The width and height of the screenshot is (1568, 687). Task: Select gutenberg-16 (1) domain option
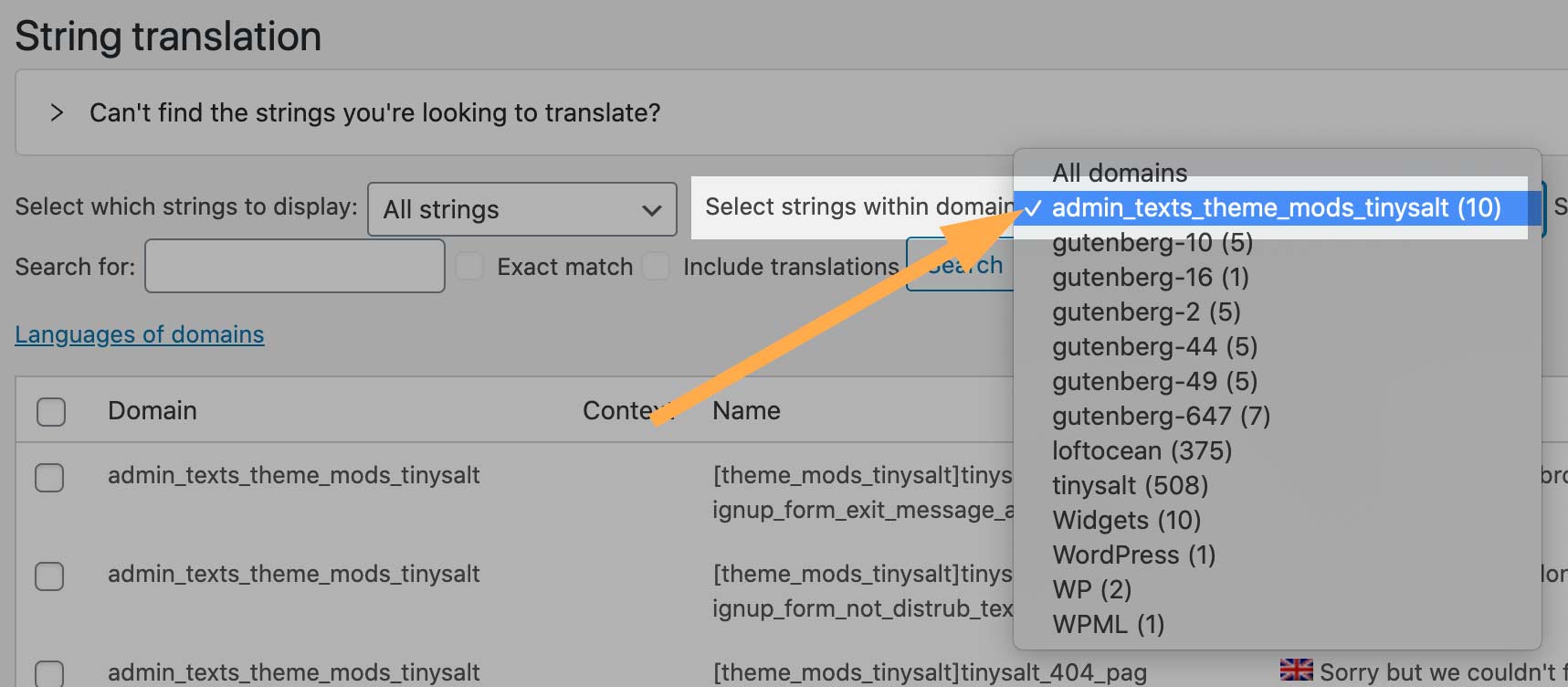[1151, 277]
